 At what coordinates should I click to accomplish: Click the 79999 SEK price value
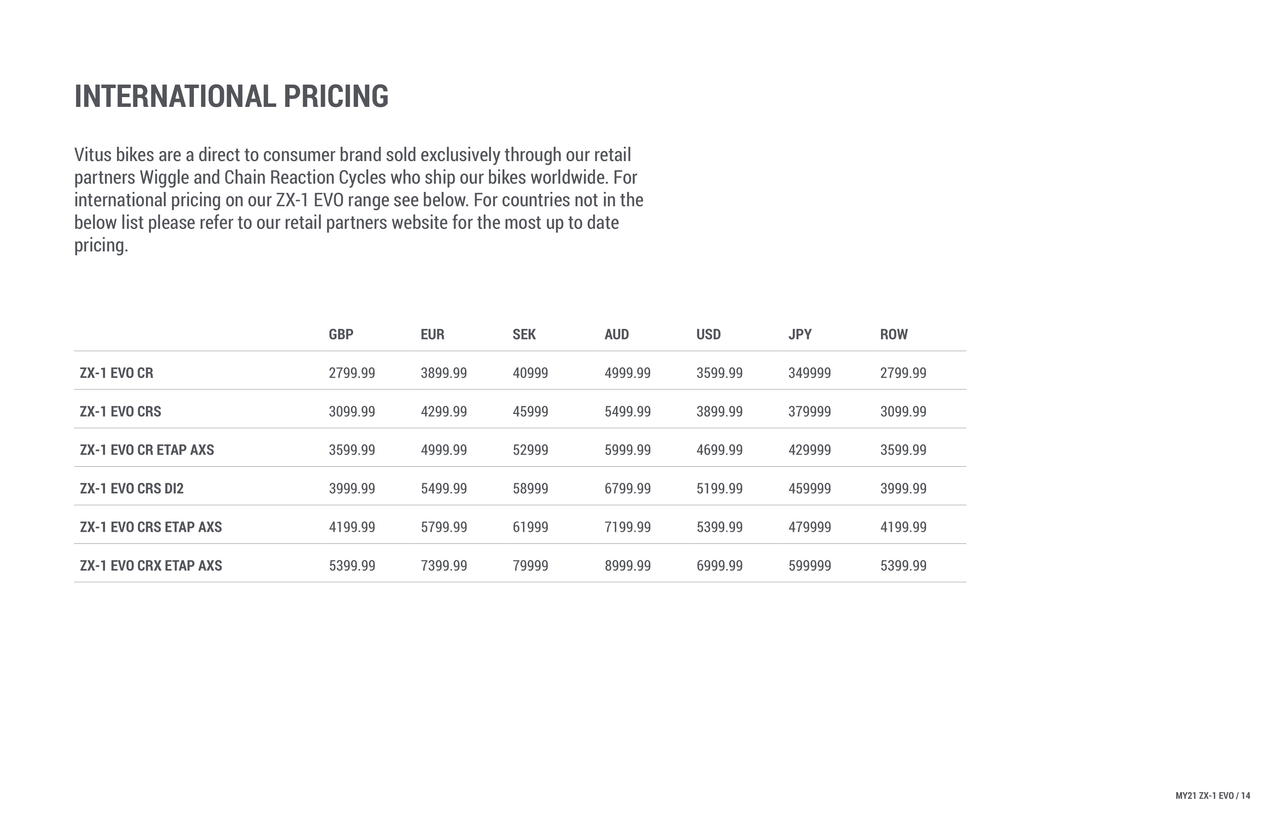coord(530,566)
